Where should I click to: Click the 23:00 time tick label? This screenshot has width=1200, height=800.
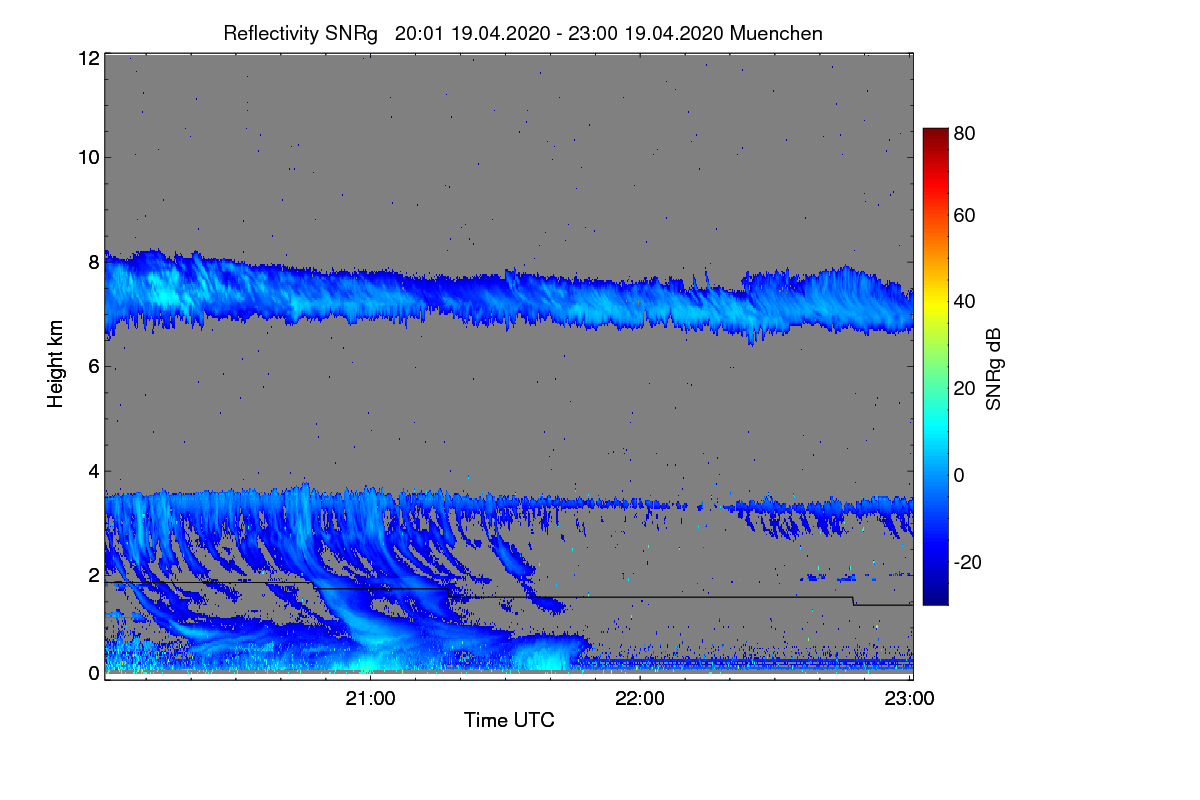coord(909,698)
